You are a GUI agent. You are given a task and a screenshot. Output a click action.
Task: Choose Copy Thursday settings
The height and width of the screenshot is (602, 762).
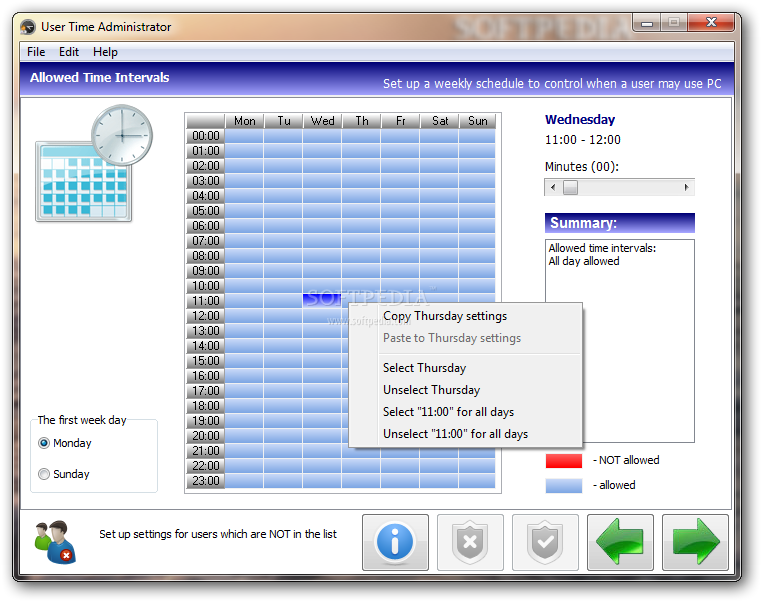466,316
